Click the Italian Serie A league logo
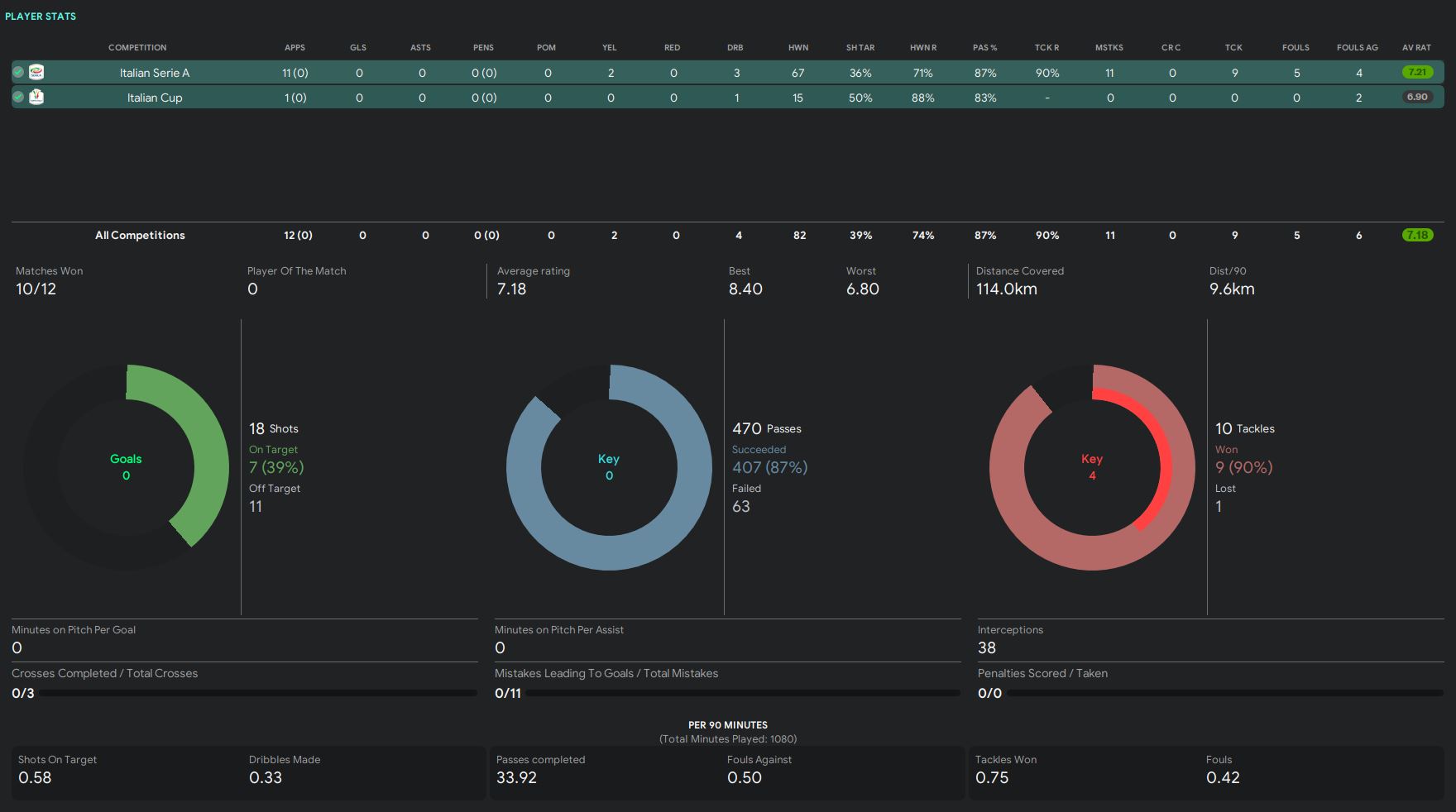Viewport: 1456px width, 812px height. [x=36, y=73]
